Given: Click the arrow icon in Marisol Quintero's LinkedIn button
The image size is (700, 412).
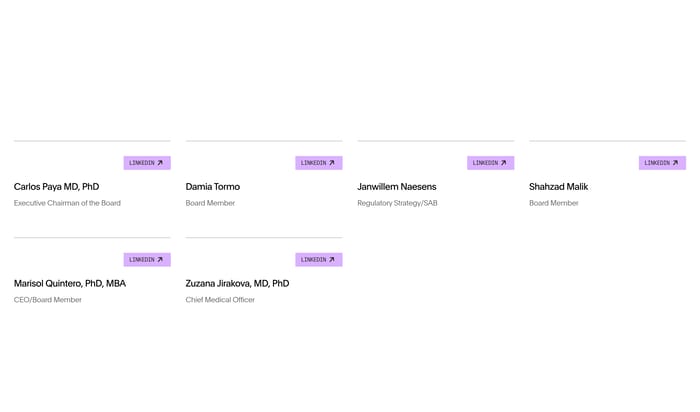Looking at the screenshot, I should pyautogui.click(x=160, y=260).
